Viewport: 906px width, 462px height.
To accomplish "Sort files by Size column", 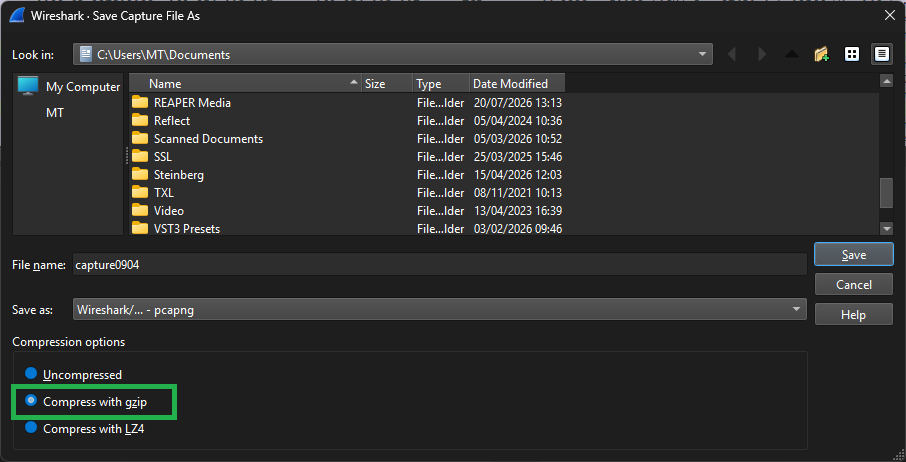I will (387, 84).
